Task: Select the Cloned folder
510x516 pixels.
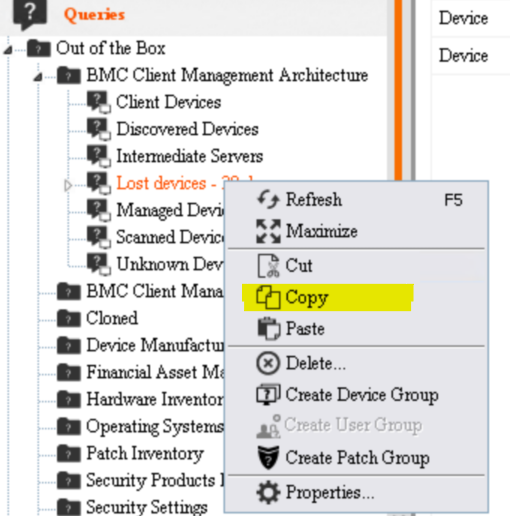Action: coord(112,318)
